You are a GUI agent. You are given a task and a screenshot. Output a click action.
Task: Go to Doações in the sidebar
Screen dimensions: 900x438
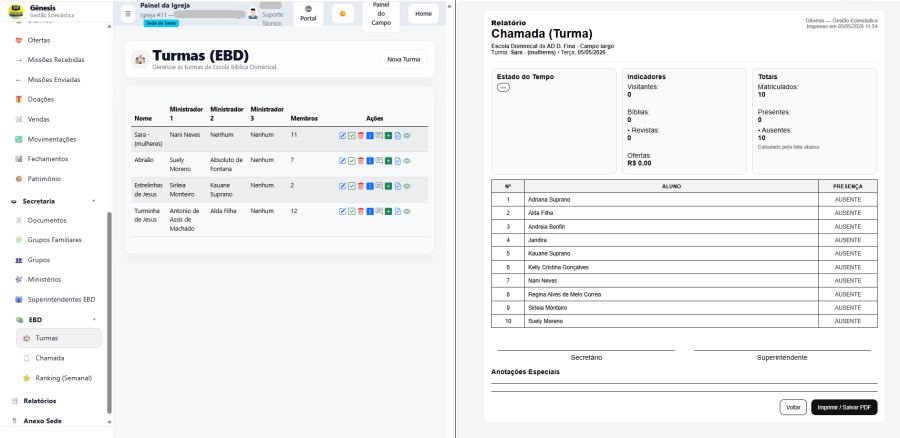click(41, 99)
